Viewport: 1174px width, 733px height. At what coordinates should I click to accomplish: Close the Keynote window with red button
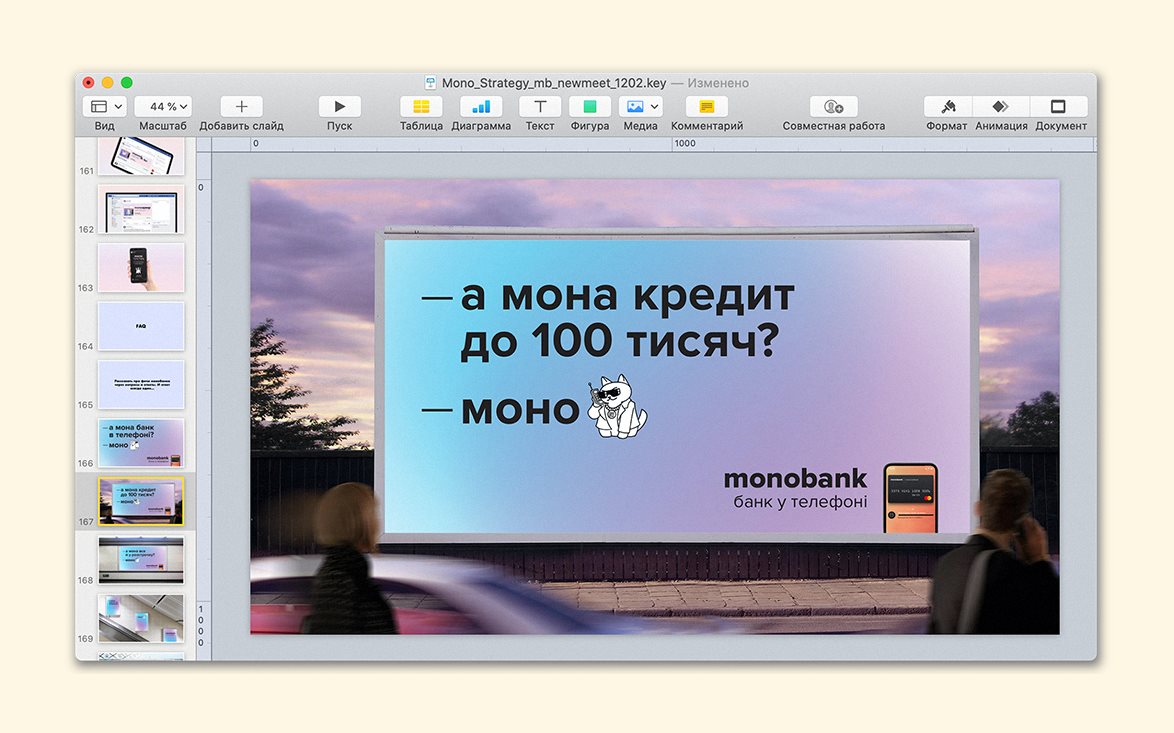point(88,82)
